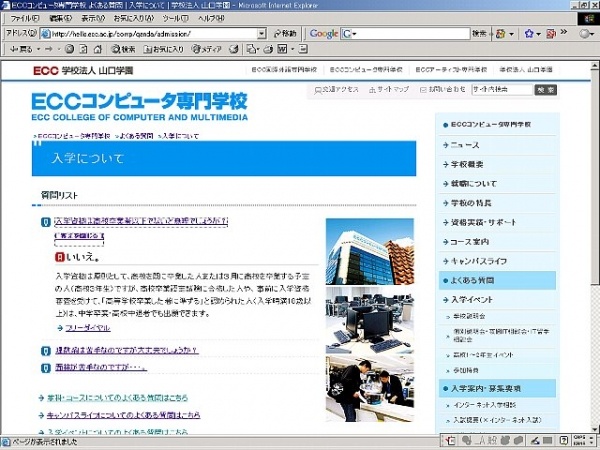This screenshot has height=450, width=600.
Task: Click the IME language bar first icon
Action: coord(450,441)
